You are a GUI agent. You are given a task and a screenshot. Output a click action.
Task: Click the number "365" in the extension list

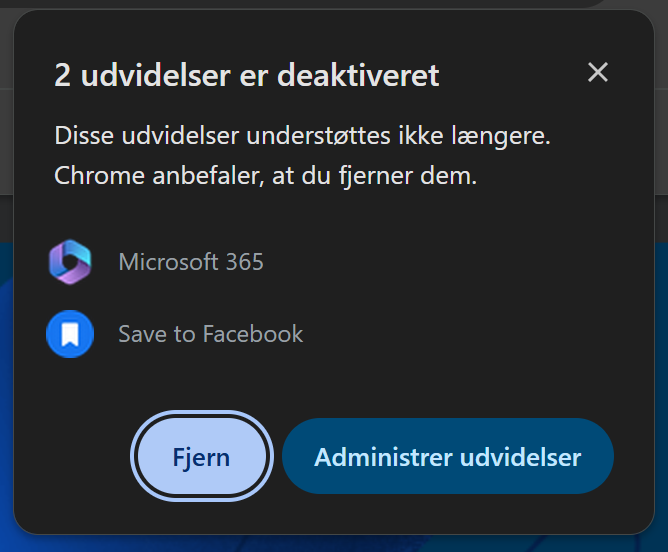(245, 262)
